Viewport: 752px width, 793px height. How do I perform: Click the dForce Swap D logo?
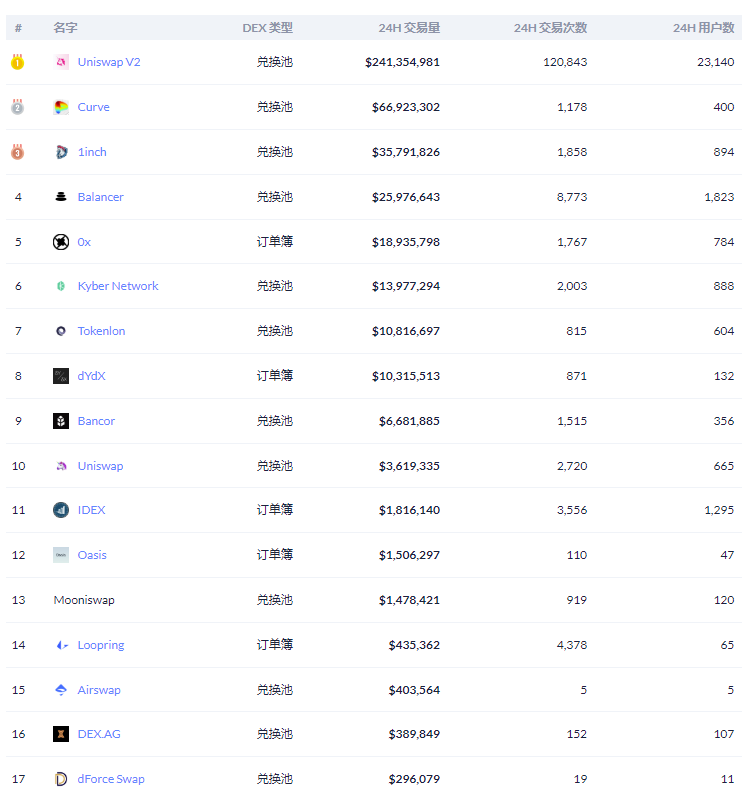point(61,779)
